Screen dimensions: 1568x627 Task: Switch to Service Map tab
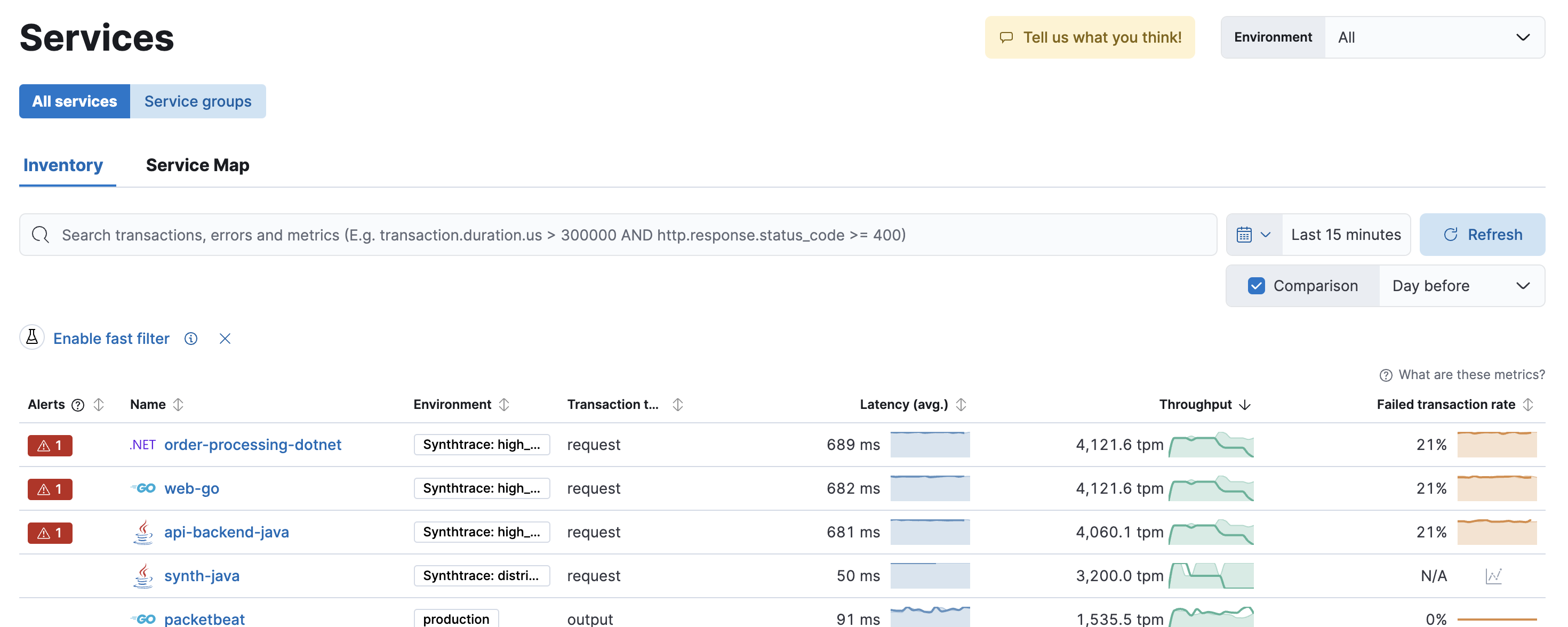(197, 165)
